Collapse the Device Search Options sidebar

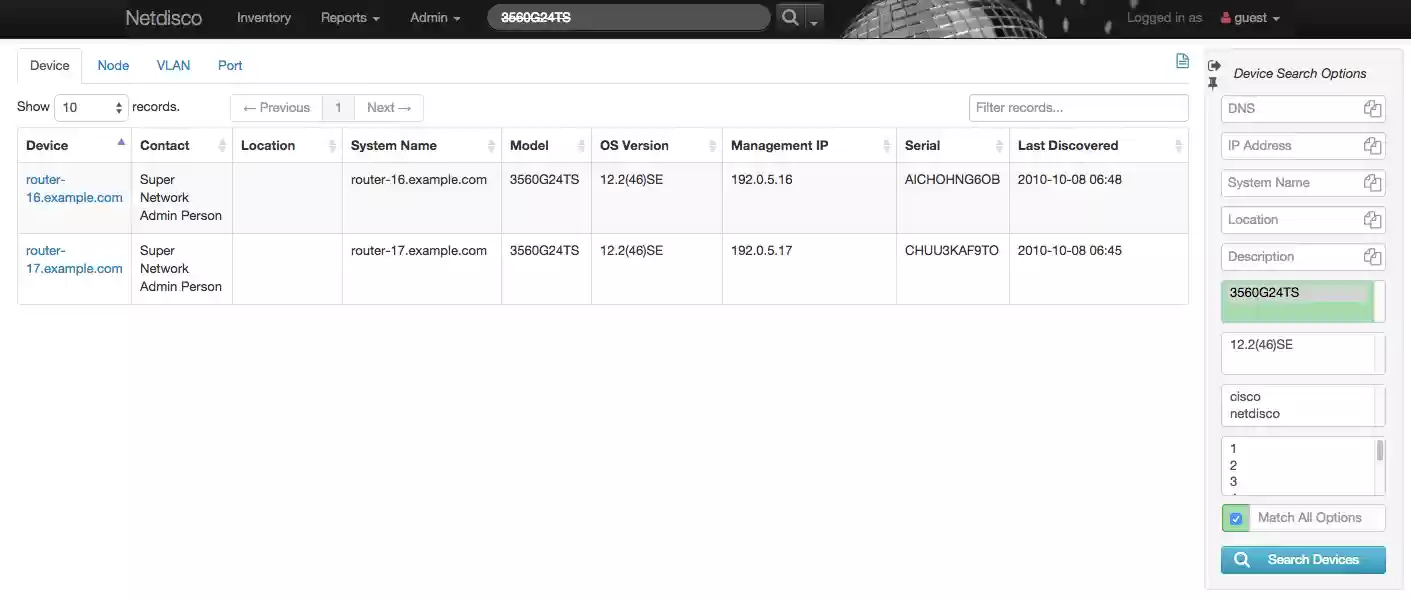tap(1213, 64)
